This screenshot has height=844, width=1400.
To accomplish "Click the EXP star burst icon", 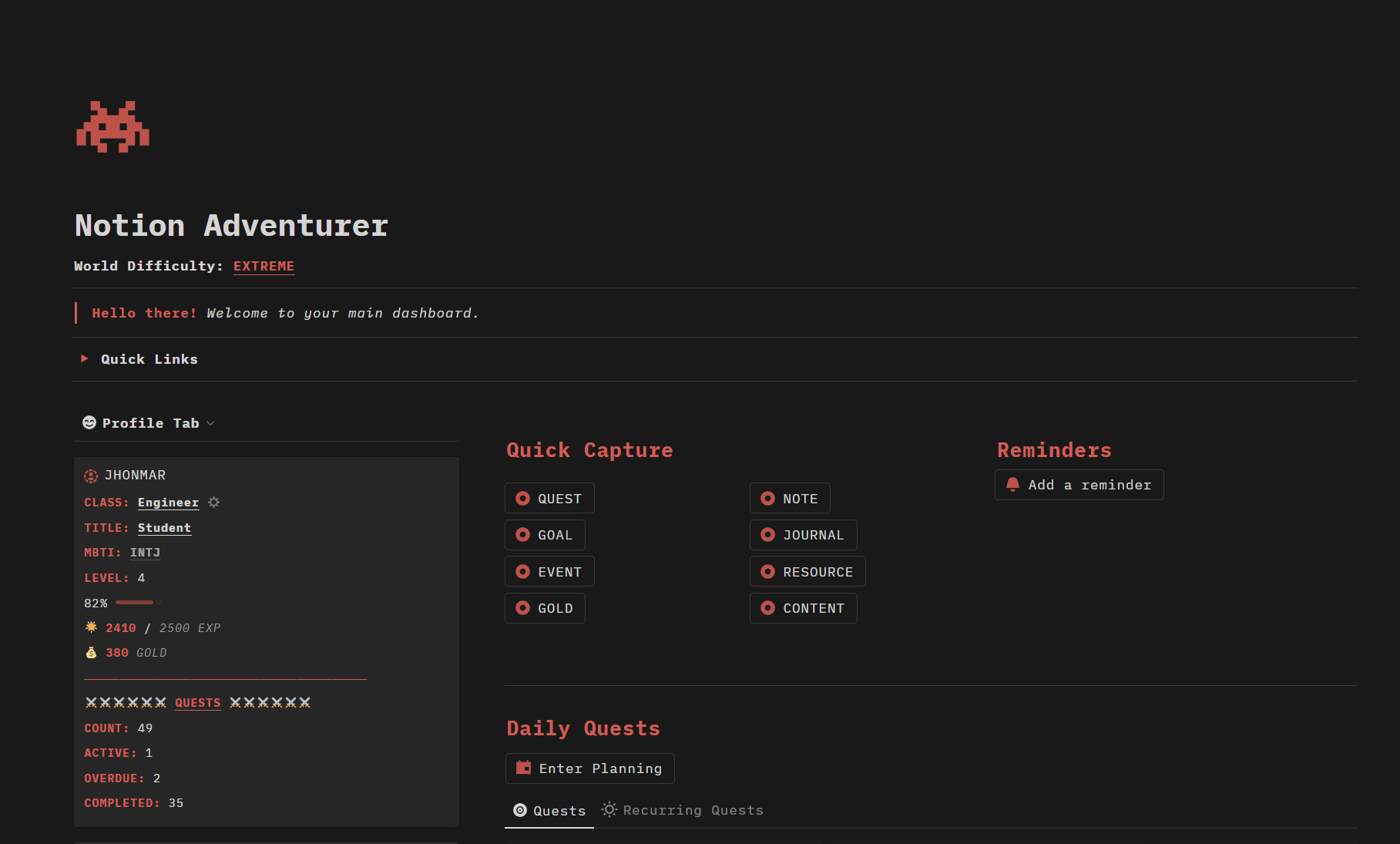I will click(91, 627).
